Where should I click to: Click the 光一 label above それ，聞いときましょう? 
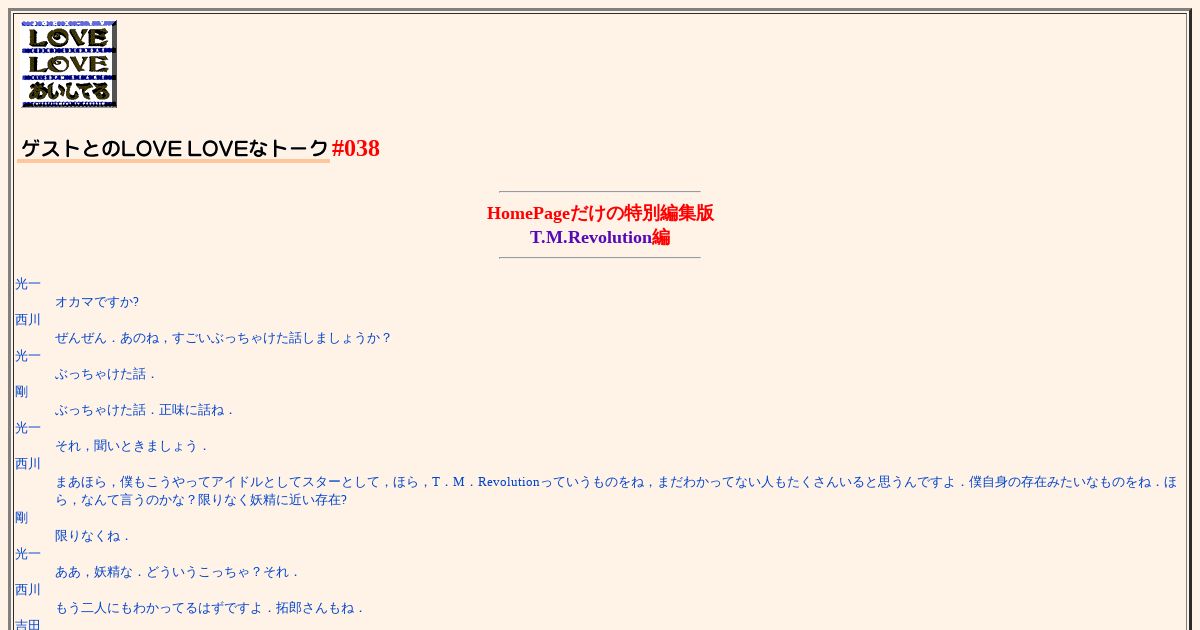click(x=28, y=428)
